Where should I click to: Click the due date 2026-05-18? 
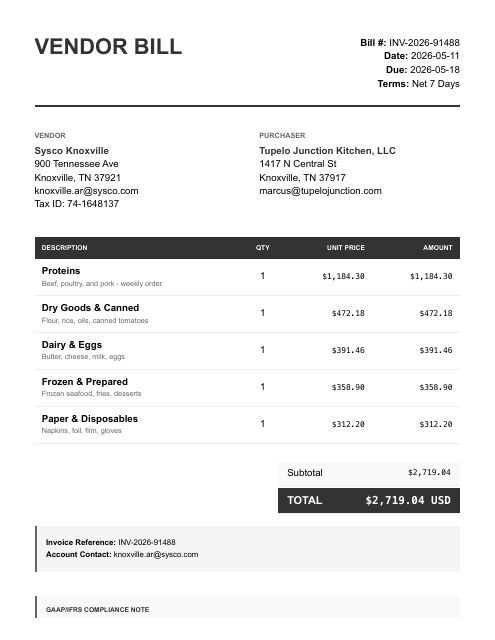[435, 70]
